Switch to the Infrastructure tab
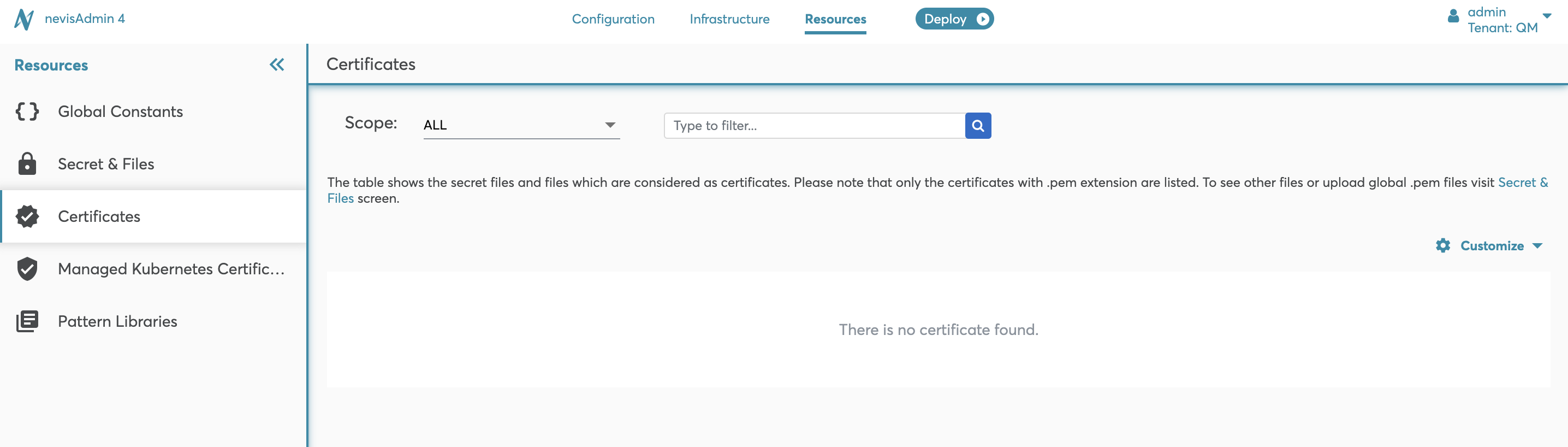This screenshot has height=447, width=1568. 729,19
